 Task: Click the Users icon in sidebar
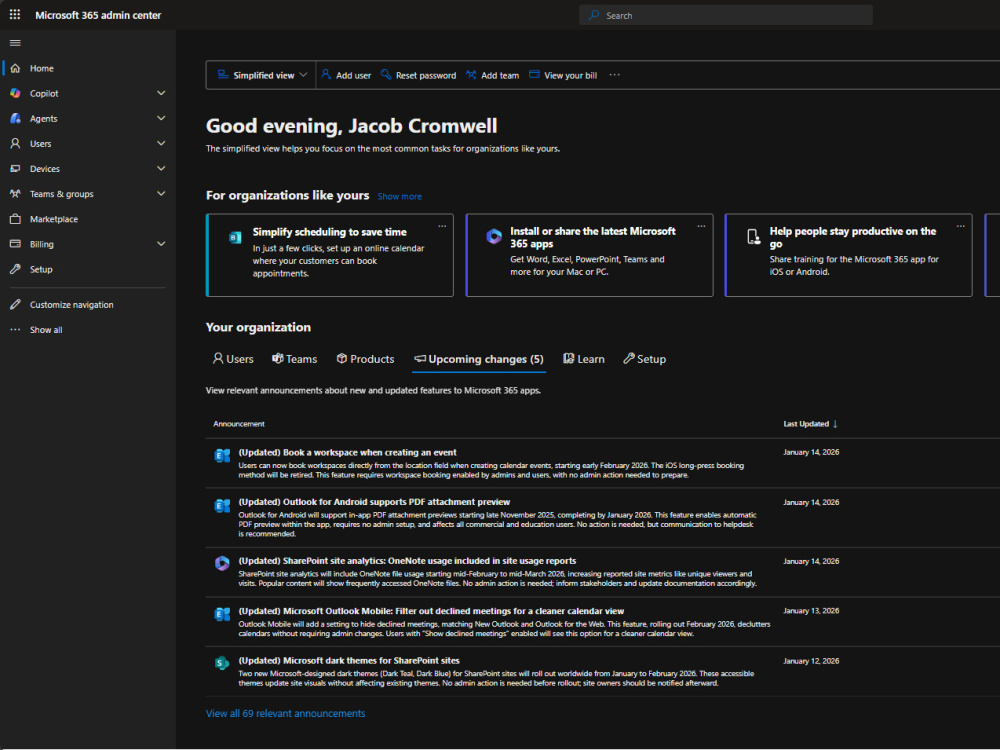(x=15, y=143)
